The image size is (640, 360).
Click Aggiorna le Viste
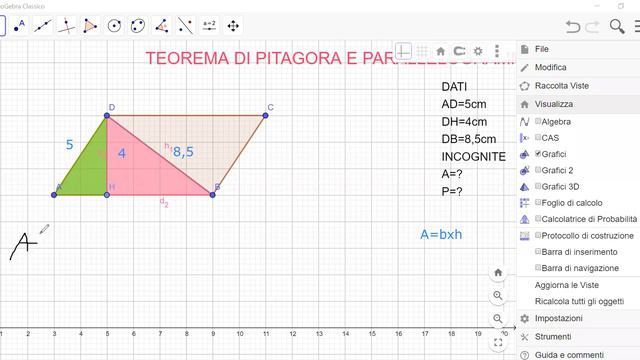[567, 285]
